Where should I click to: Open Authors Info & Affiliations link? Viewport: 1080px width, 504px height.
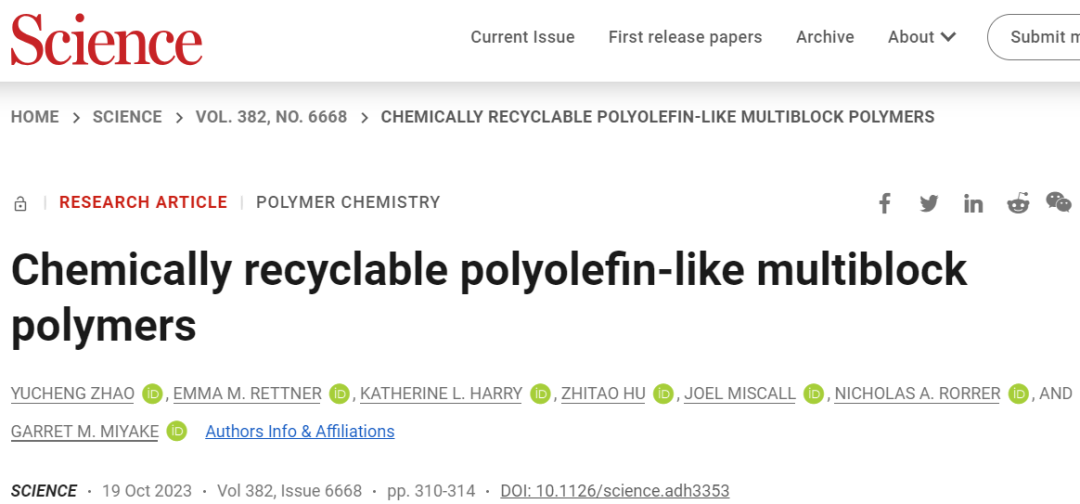300,431
